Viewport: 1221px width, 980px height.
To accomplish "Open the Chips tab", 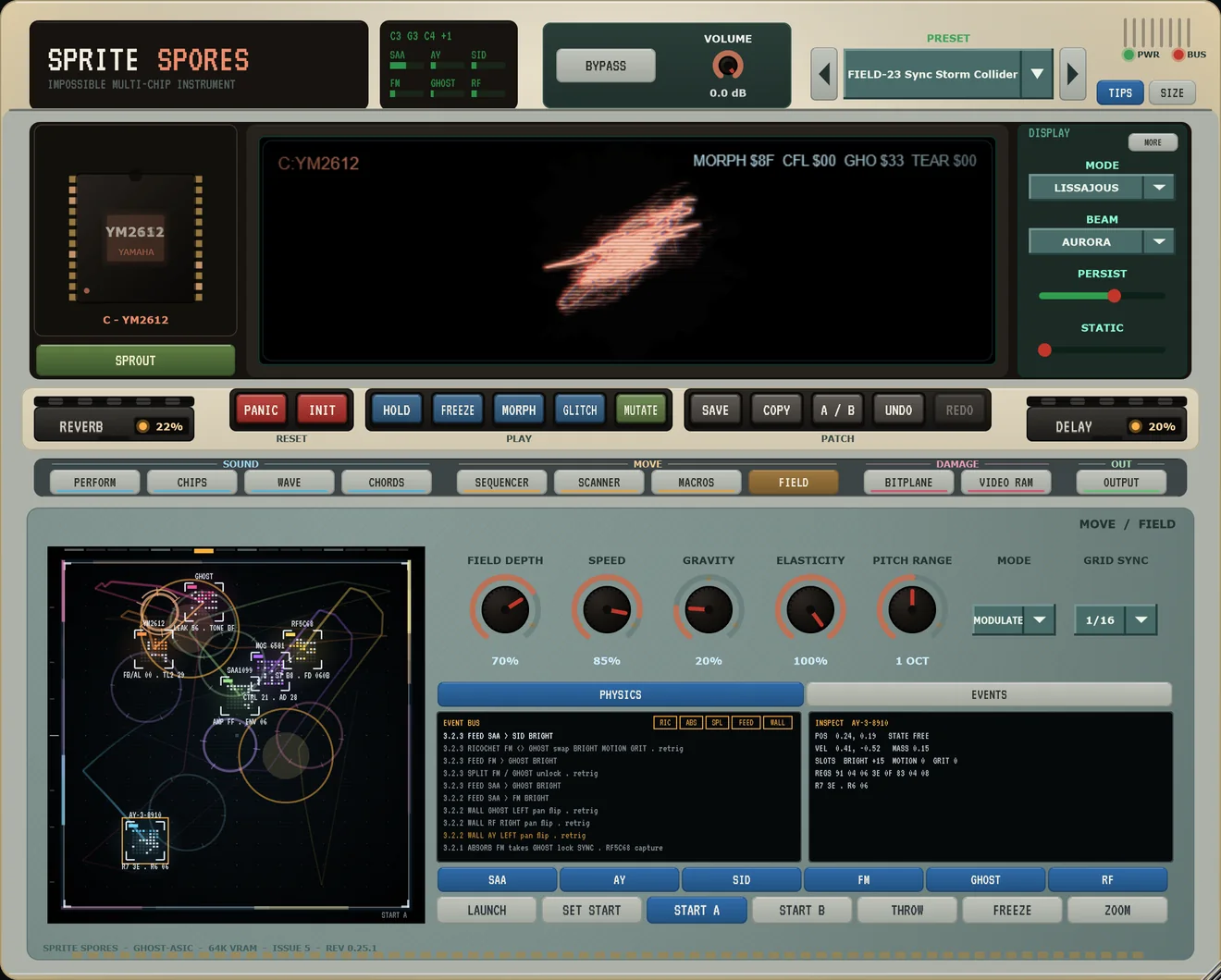I will point(192,483).
